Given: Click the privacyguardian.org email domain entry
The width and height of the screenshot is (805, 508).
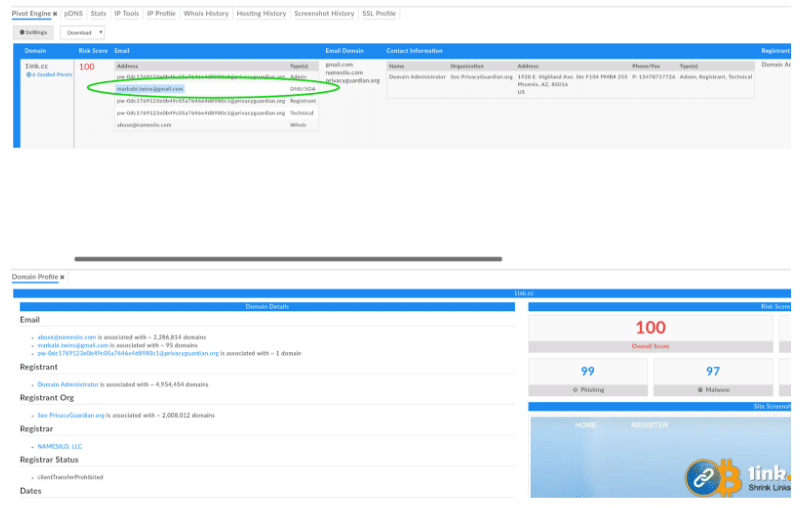Looking at the screenshot, I should (x=353, y=81).
